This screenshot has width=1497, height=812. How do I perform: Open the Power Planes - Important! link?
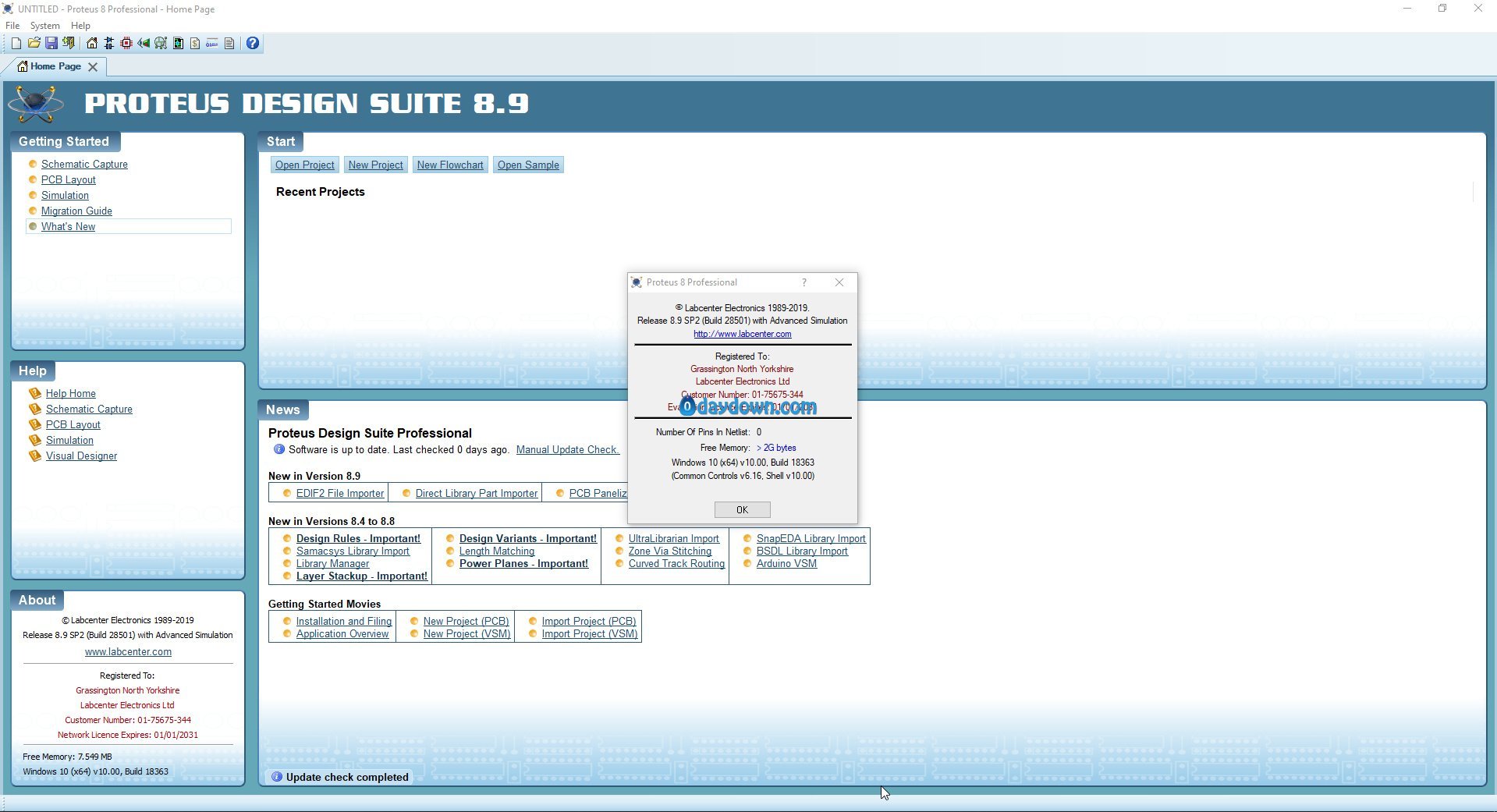[x=523, y=564]
